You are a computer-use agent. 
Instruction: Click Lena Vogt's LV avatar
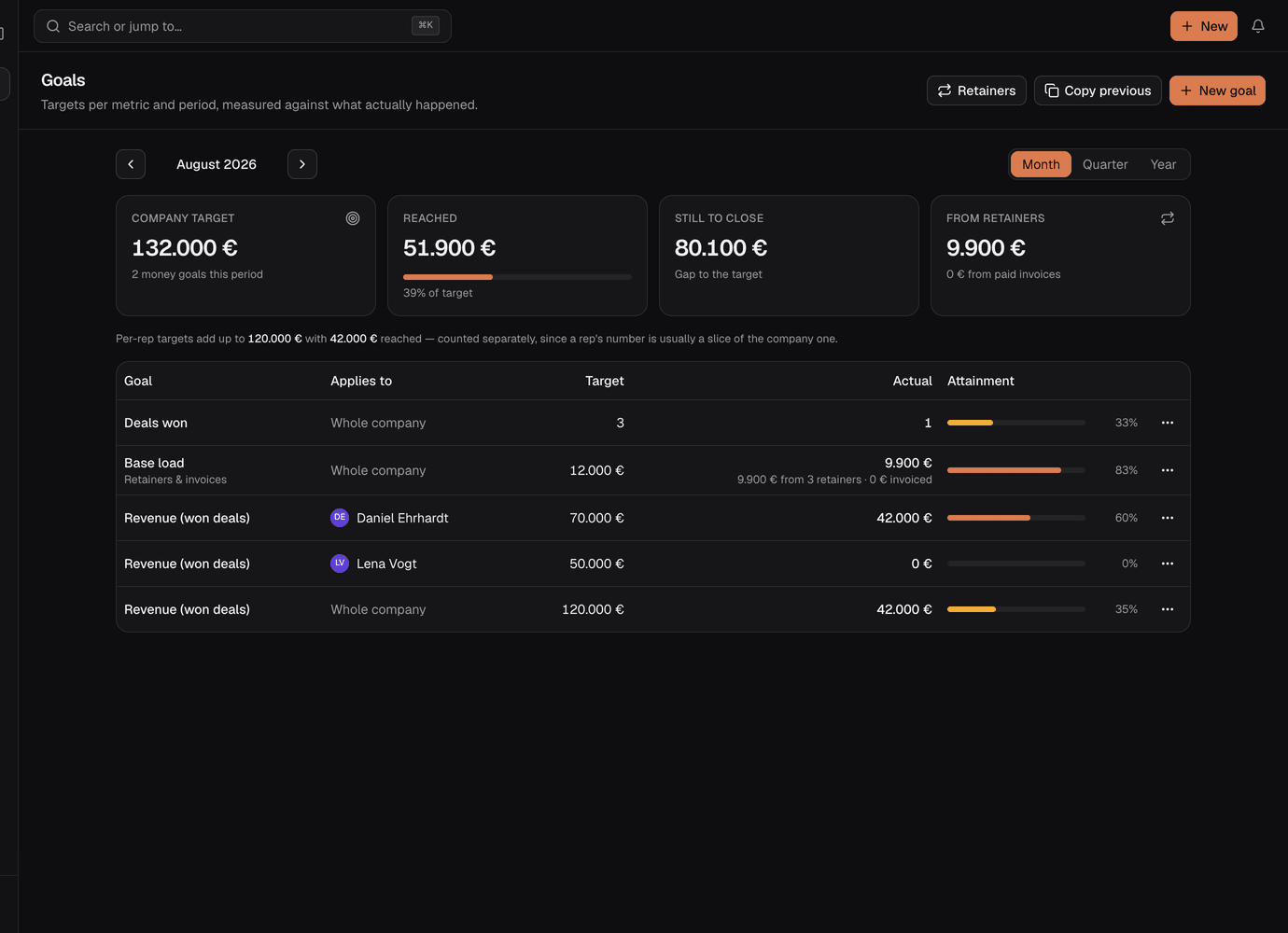click(340, 564)
